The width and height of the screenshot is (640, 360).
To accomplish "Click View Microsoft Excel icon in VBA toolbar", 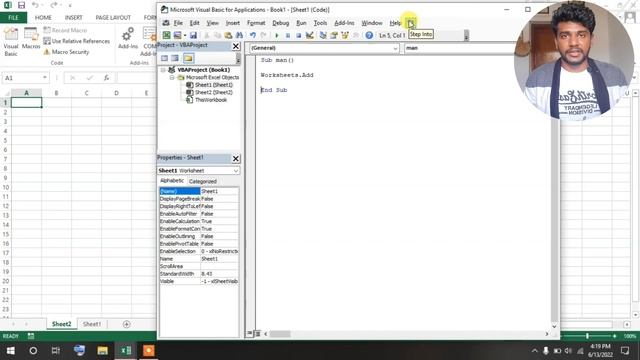I will [x=166, y=36].
